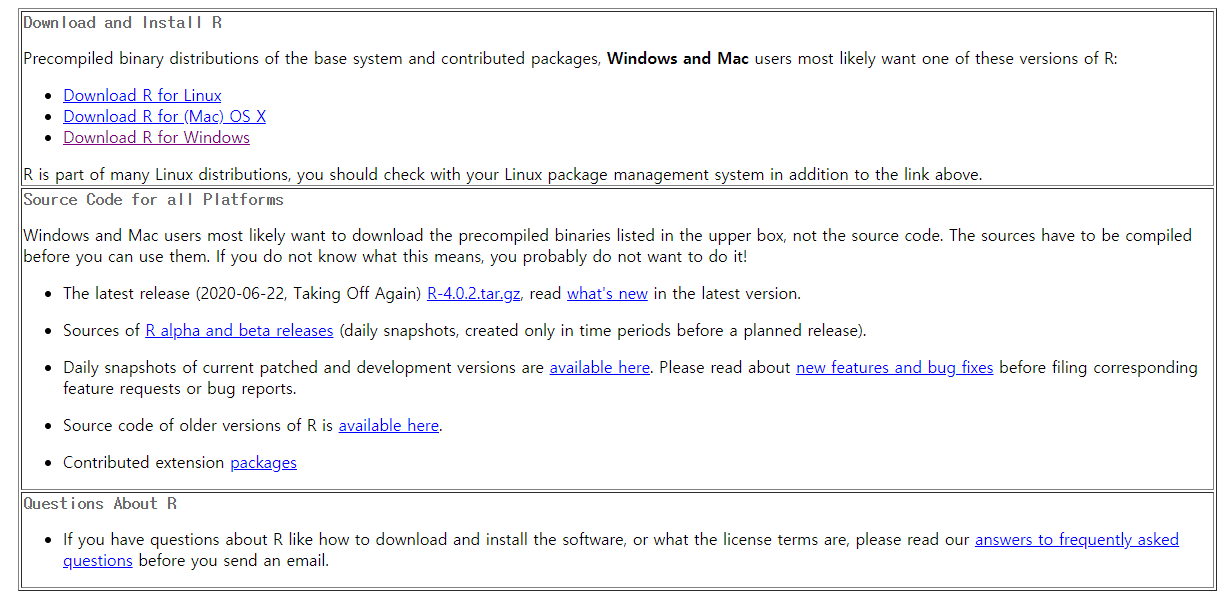Click the Source Code for all Platforms heading

click(153, 199)
